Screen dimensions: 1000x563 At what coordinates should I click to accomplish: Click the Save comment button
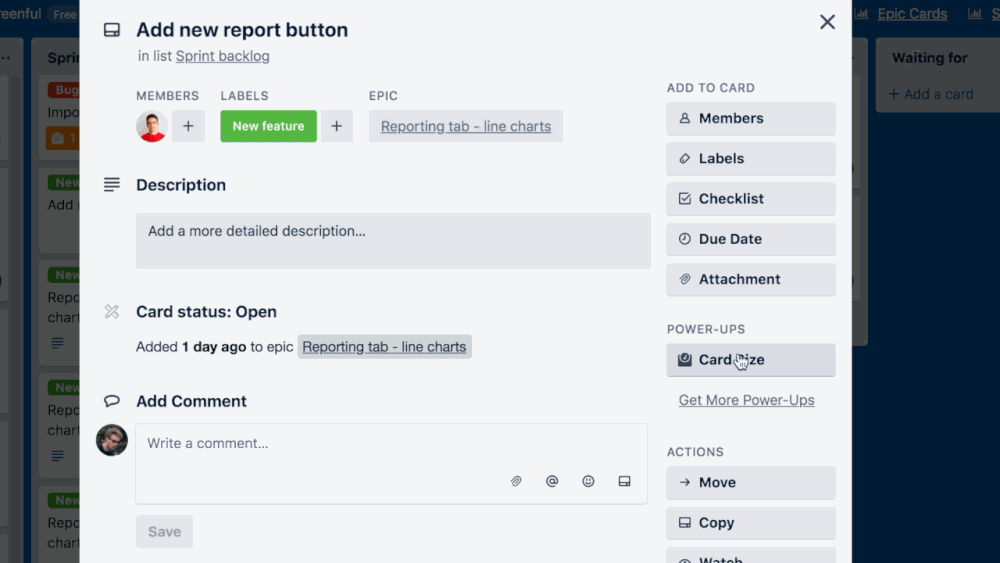165,532
